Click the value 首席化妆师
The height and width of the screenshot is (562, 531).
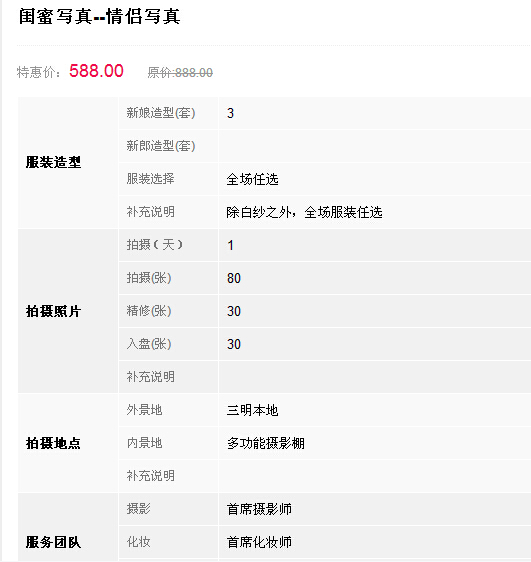259,542
